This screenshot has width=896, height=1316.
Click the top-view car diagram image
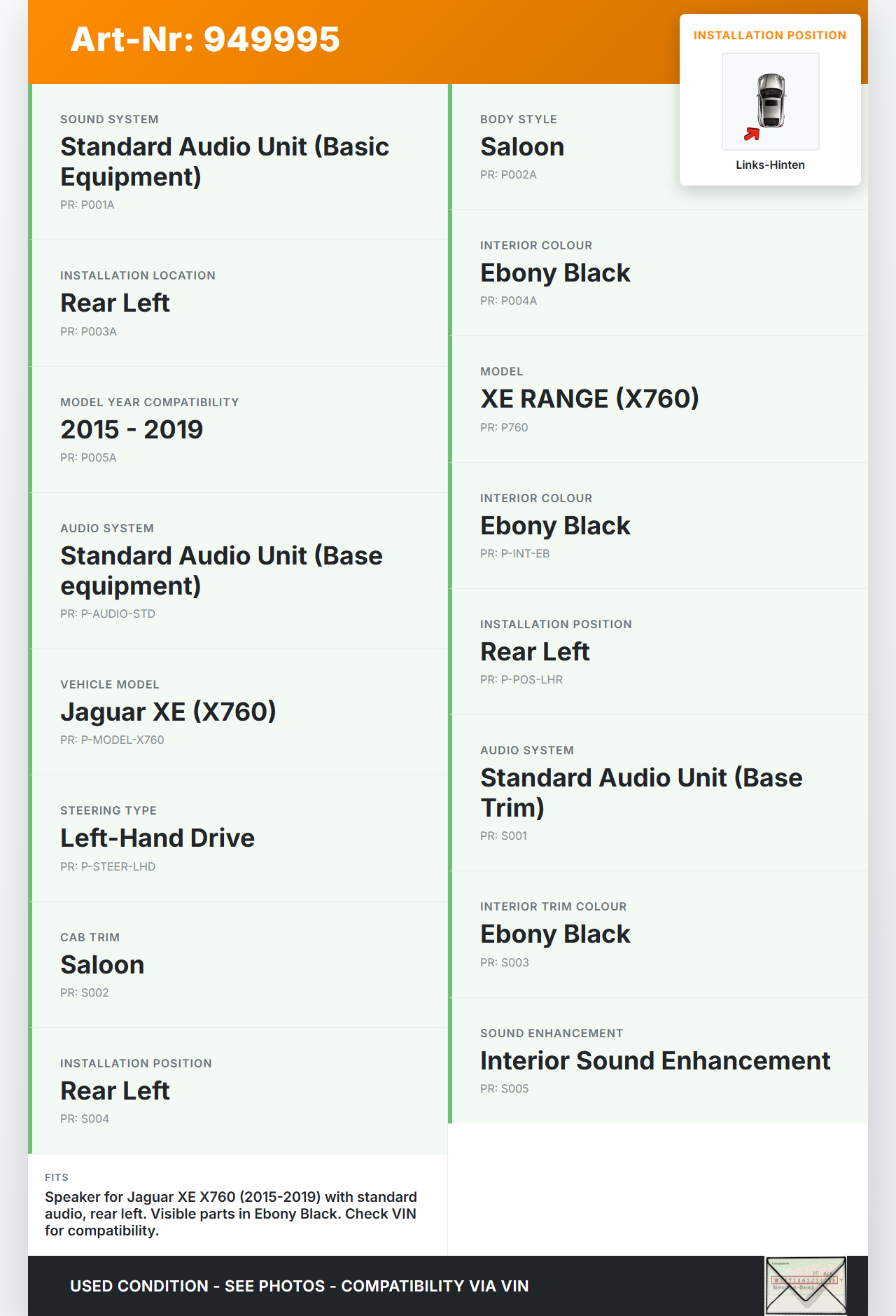(771, 101)
